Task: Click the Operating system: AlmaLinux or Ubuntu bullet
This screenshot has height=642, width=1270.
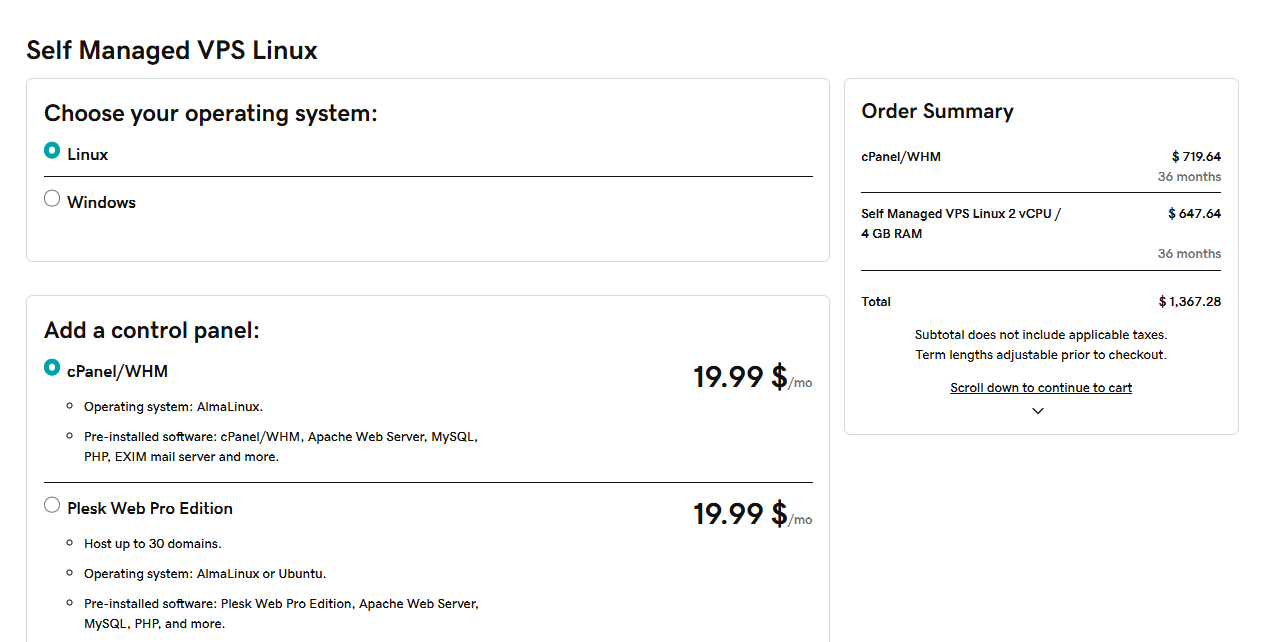Action: [205, 574]
